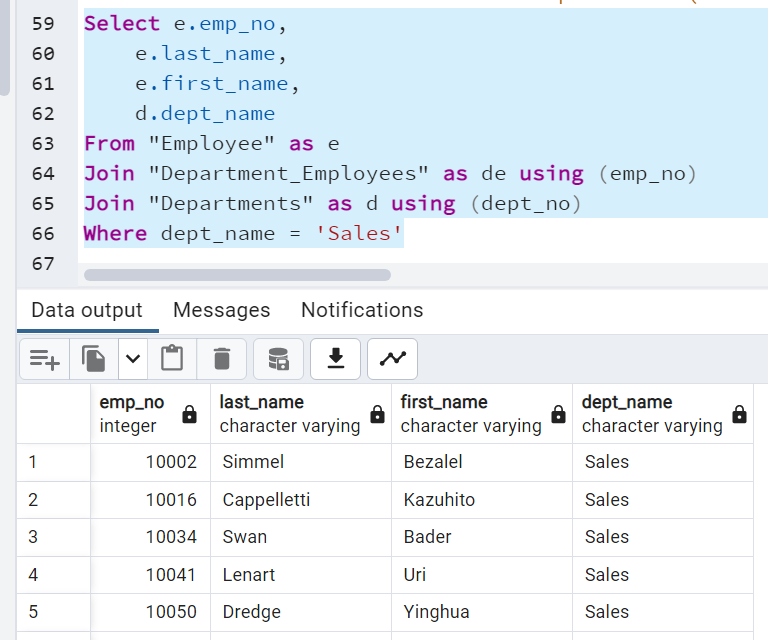Click the 'Uri' first name cell
768x640 pixels.
[x=482, y=574]
